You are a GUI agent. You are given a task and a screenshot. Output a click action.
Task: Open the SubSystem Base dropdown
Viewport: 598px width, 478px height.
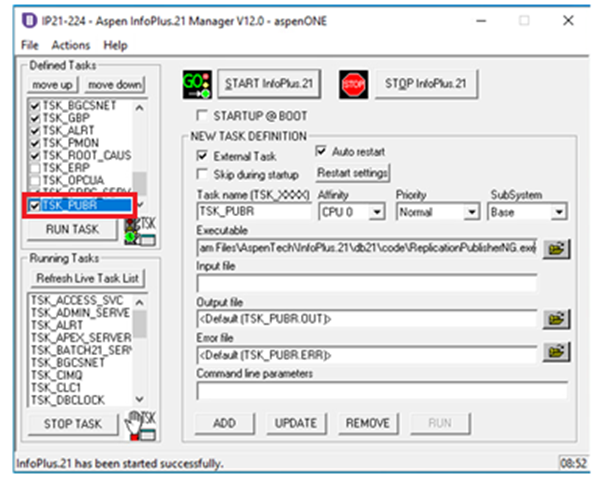559,212
